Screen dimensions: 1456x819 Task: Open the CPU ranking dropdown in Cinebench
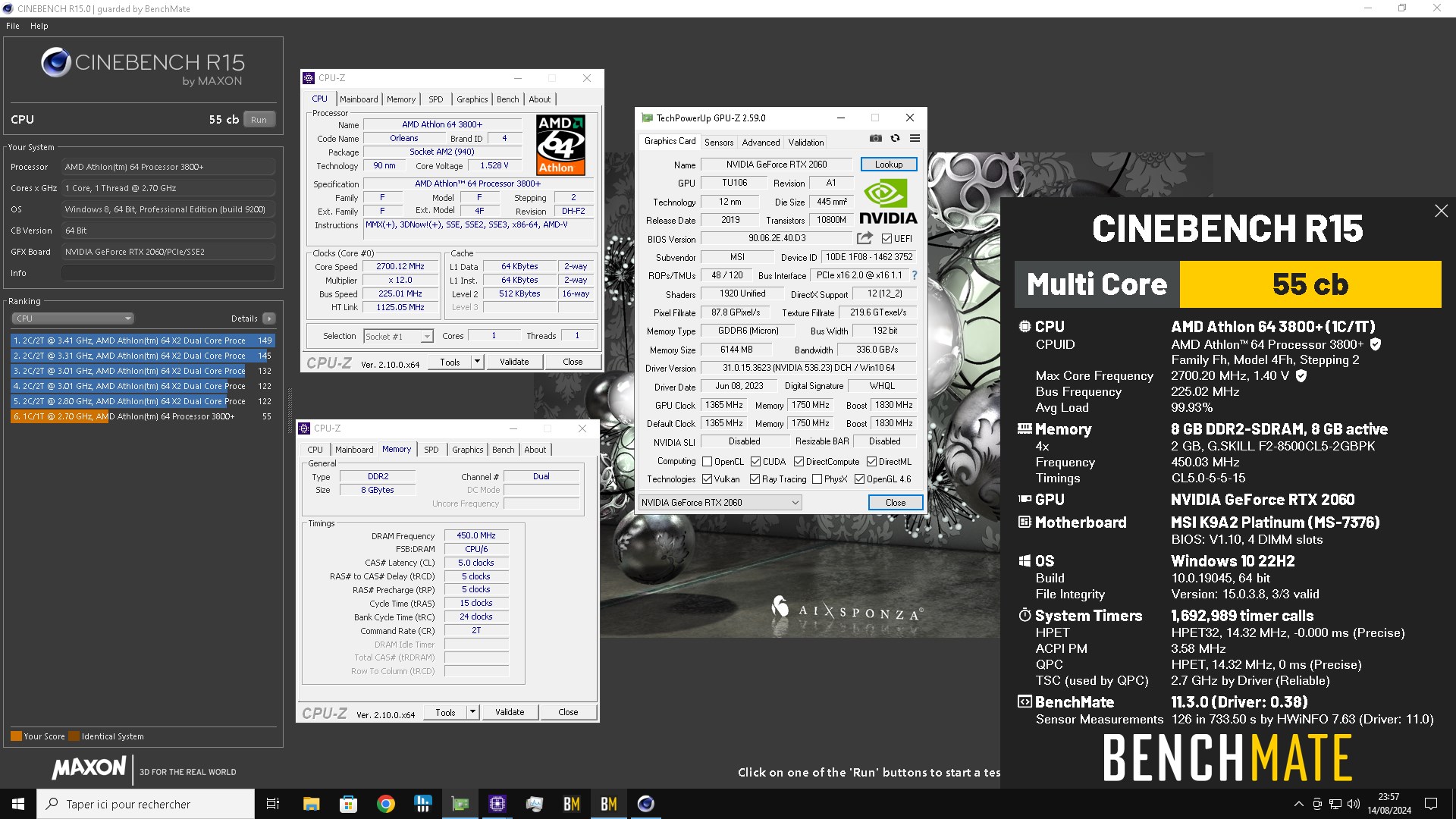click(73, 318)
